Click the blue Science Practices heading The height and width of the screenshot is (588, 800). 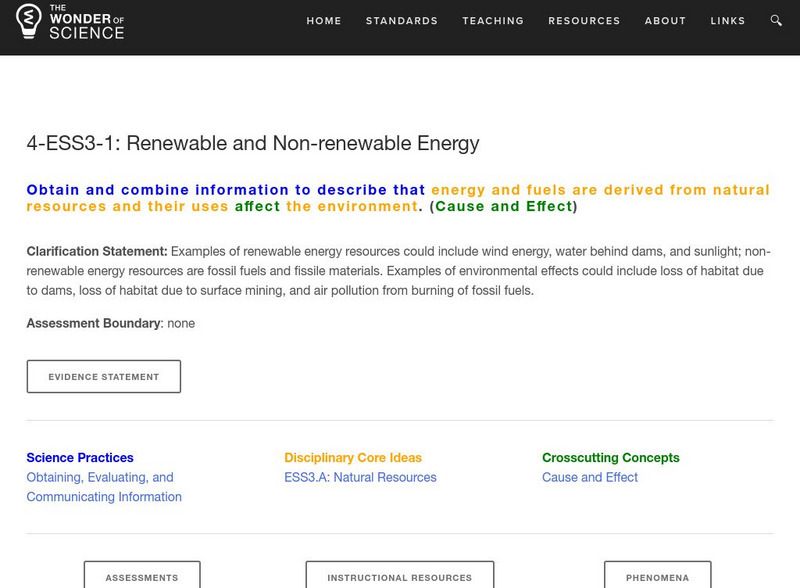80,457
